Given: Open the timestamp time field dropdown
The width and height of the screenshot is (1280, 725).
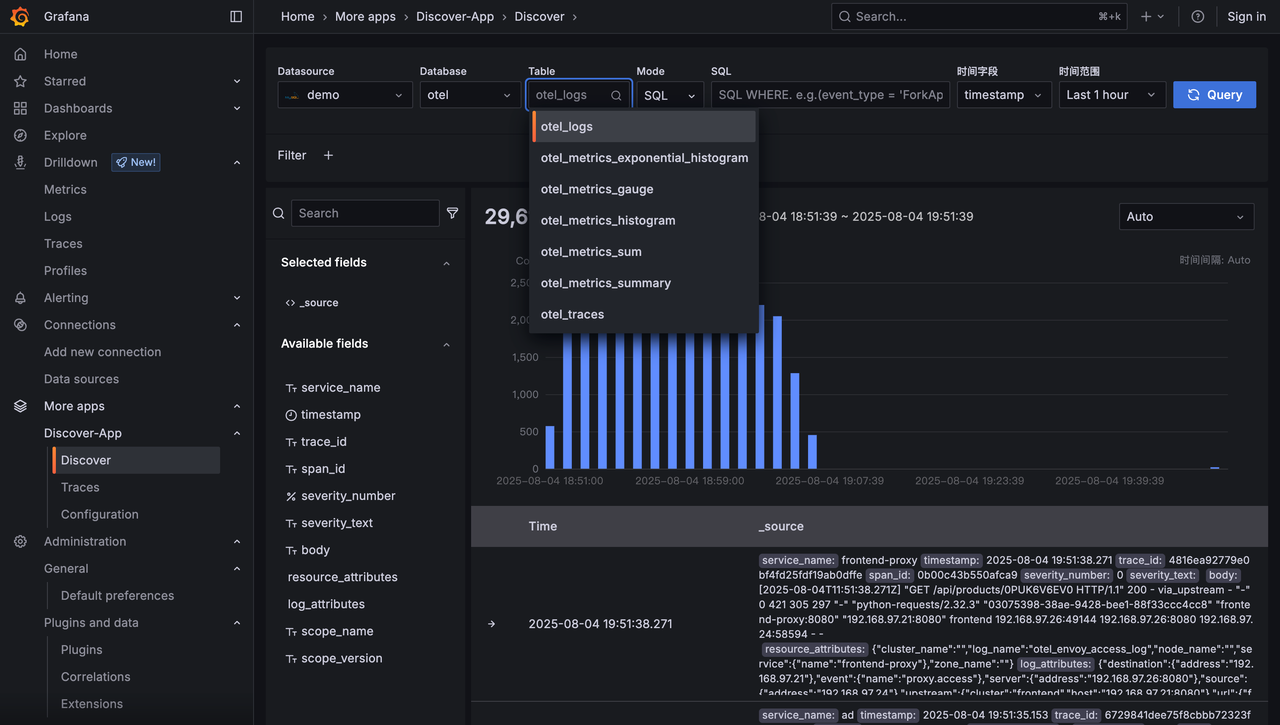Looking at the screenshot, I should [1004, 95].
